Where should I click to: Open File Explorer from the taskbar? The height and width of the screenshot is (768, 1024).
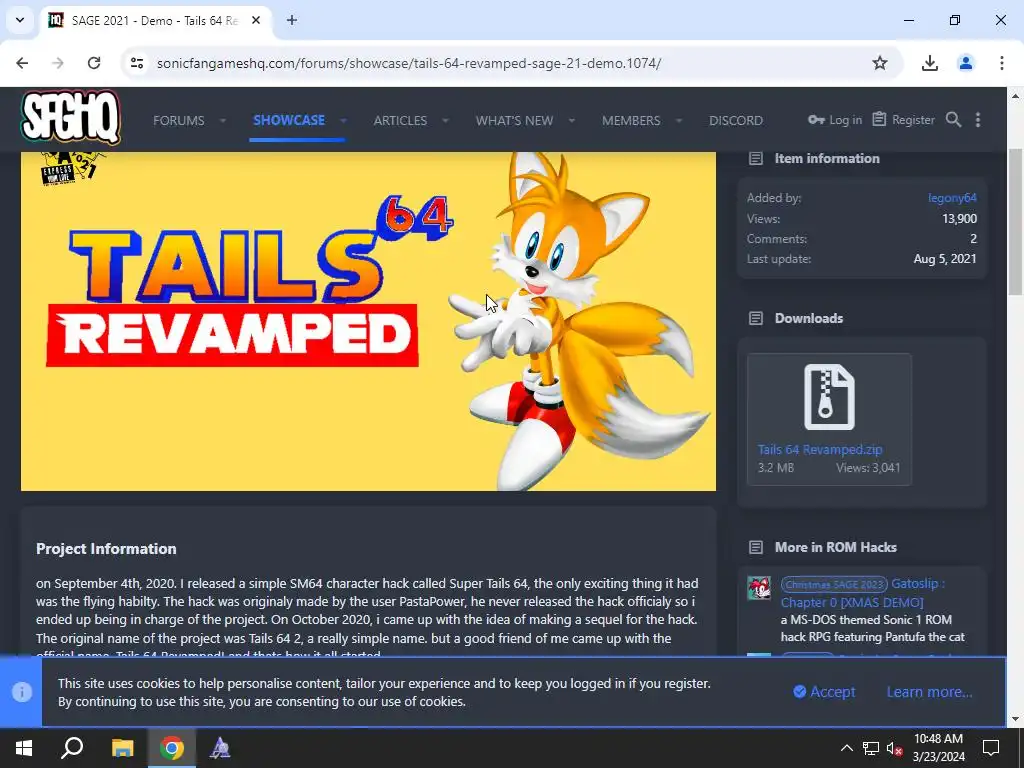pos(122,748)
